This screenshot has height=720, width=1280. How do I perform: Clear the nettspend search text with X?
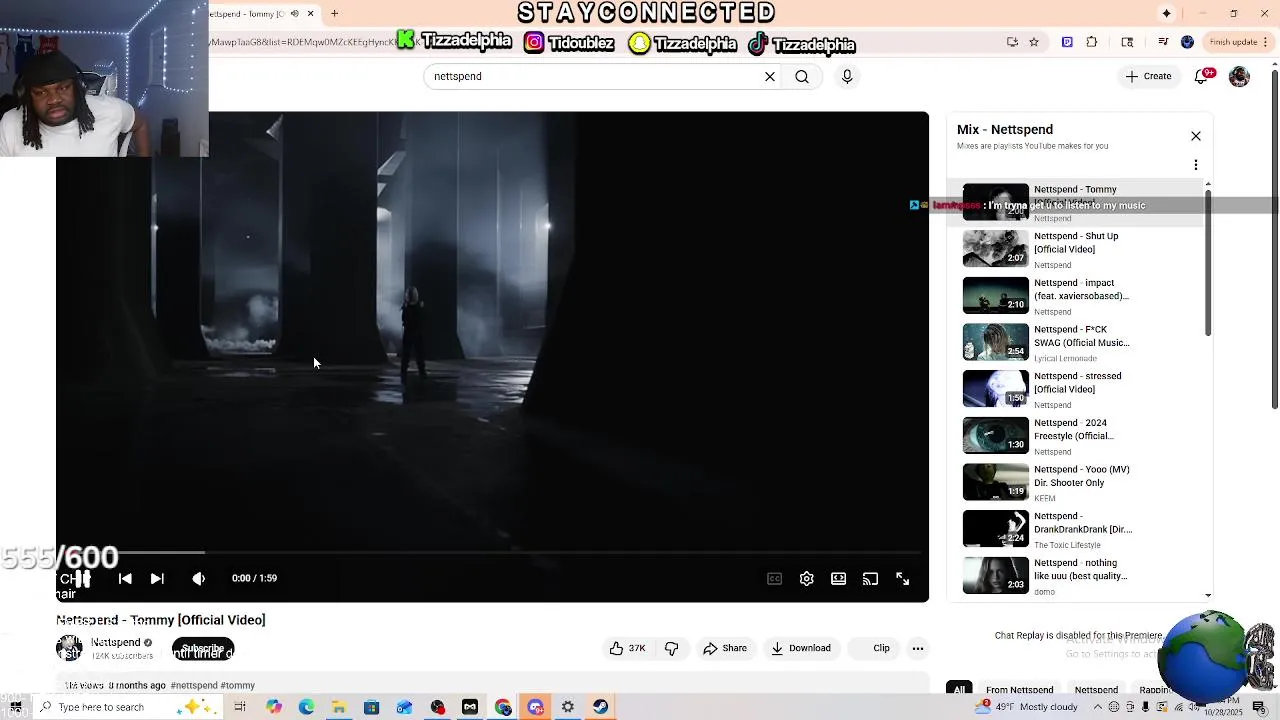pos(770,76)
